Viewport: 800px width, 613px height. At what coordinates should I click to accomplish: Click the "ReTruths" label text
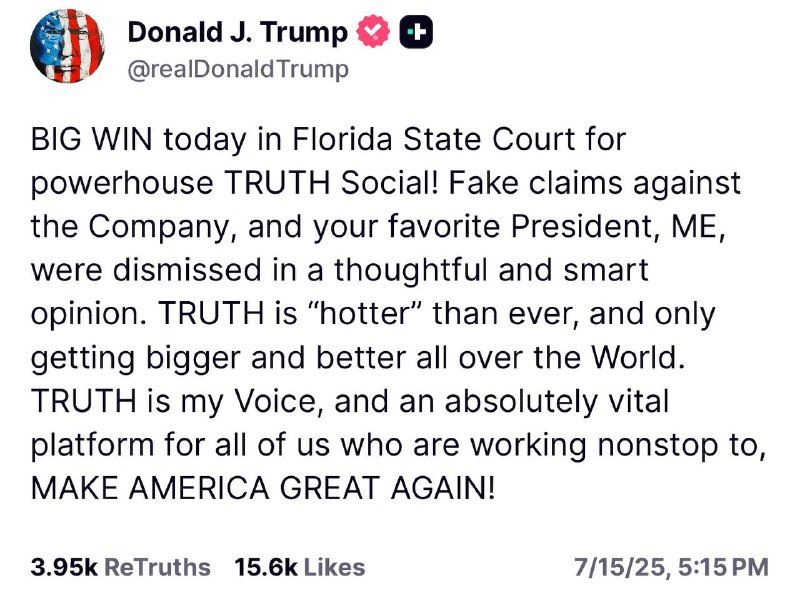157,567
